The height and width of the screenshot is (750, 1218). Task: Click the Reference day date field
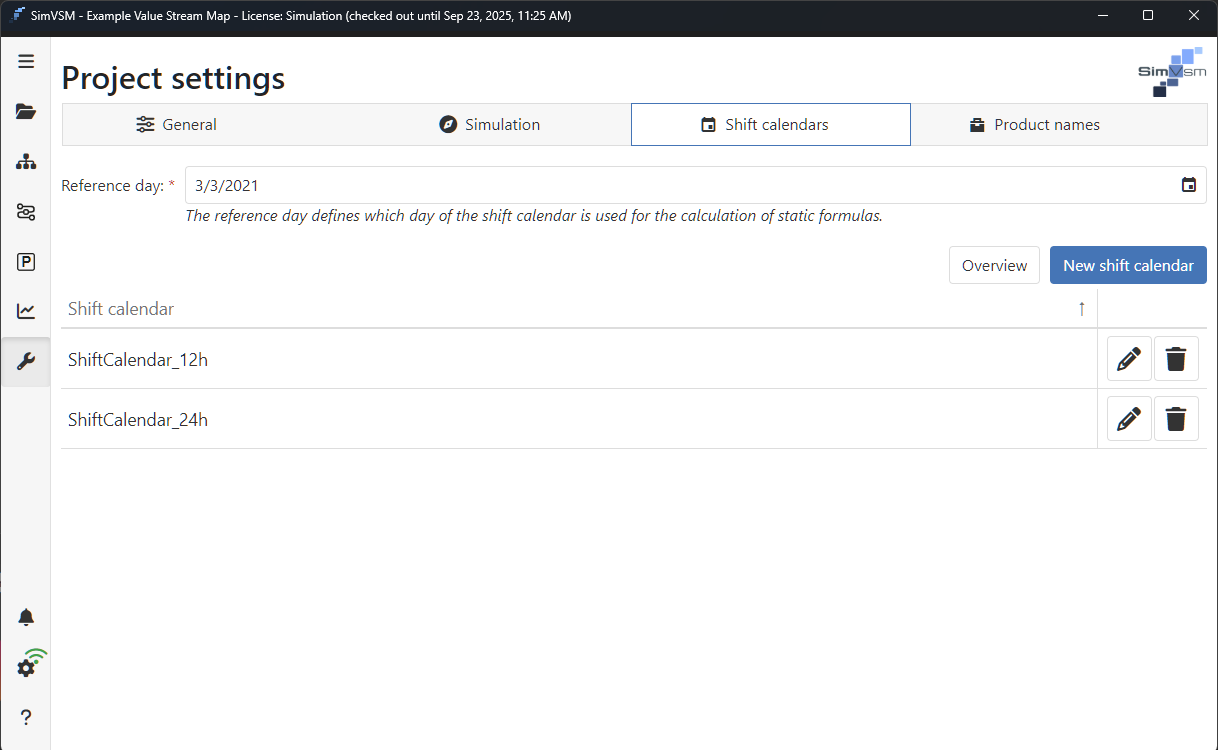(x=680, y=185)
